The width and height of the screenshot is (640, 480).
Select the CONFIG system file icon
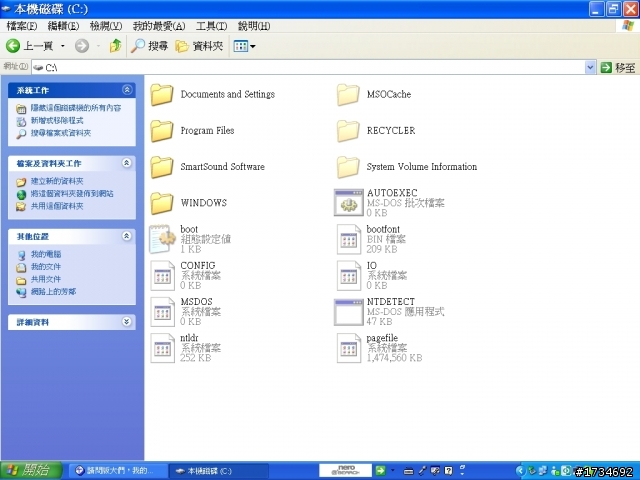pyautogui.click(x=162, y=276)
